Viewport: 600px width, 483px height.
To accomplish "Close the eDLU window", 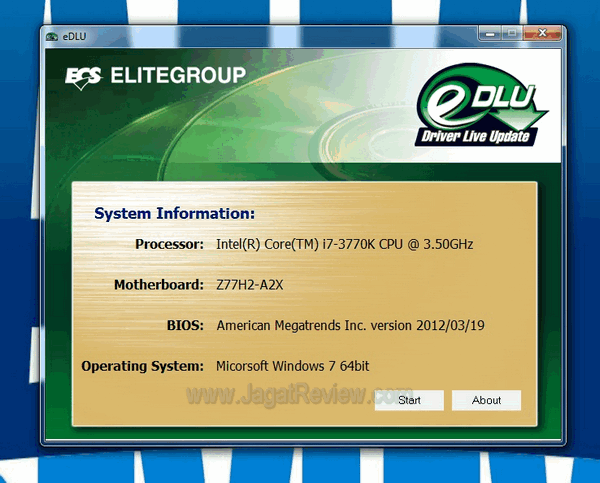I will coord(542,33).
